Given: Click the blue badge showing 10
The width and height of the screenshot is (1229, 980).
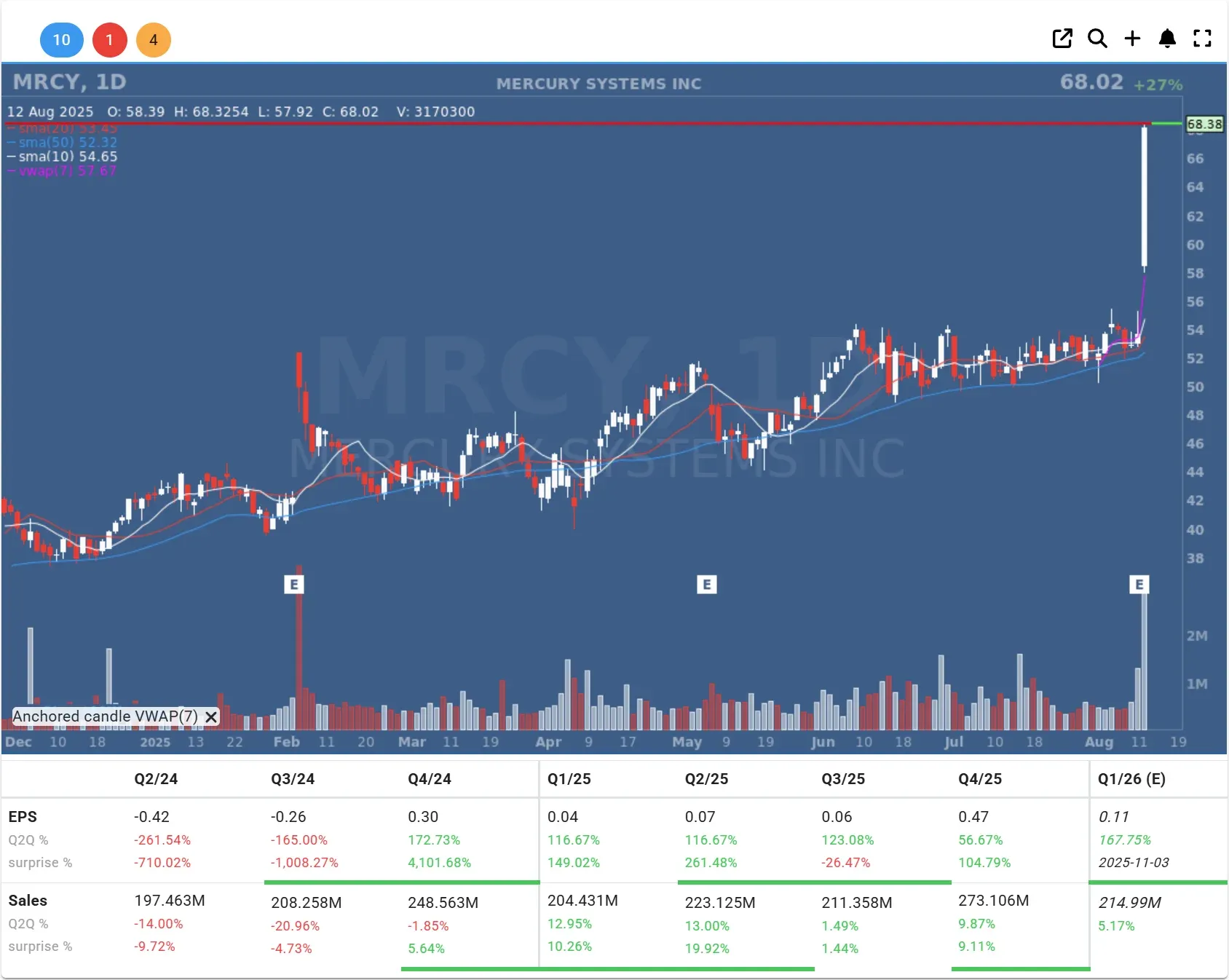Looking at the screenshot, I should point(62,40).
